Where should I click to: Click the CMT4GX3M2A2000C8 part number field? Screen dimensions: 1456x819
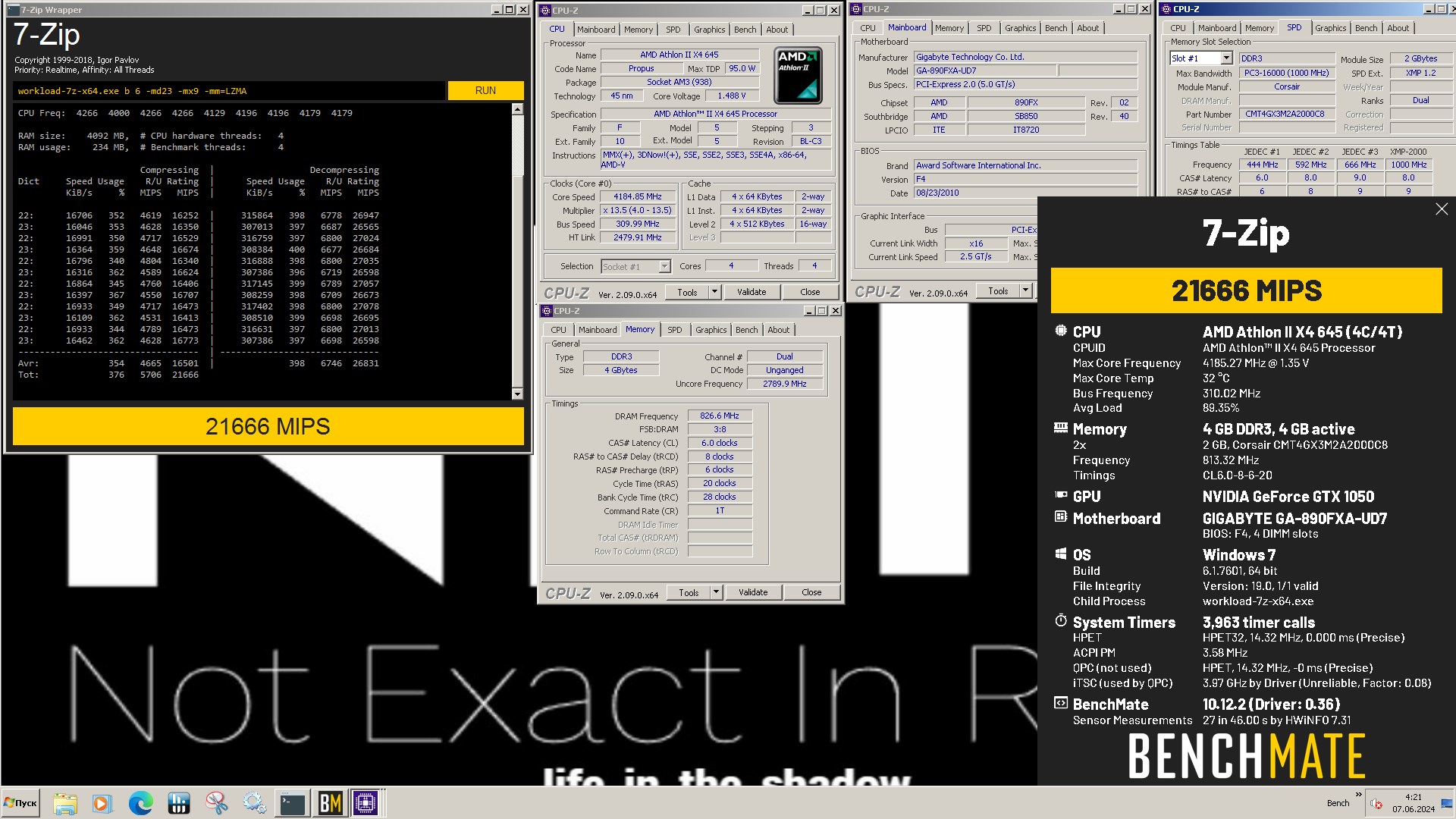pyautogui.click(x=1287, y=114)
